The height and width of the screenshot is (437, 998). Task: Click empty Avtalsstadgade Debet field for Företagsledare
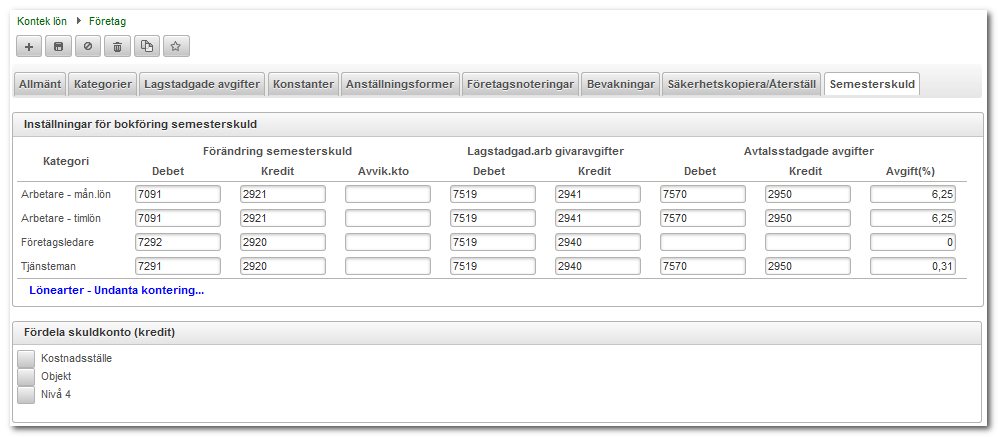[x=703, y=242]
